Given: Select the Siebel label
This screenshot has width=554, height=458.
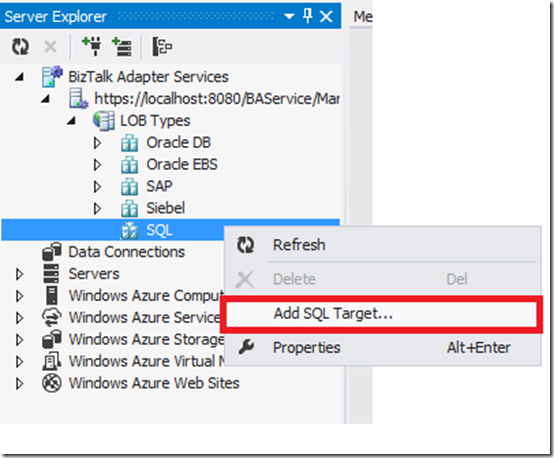Looking at the screenshot, I should pos(166,209).
